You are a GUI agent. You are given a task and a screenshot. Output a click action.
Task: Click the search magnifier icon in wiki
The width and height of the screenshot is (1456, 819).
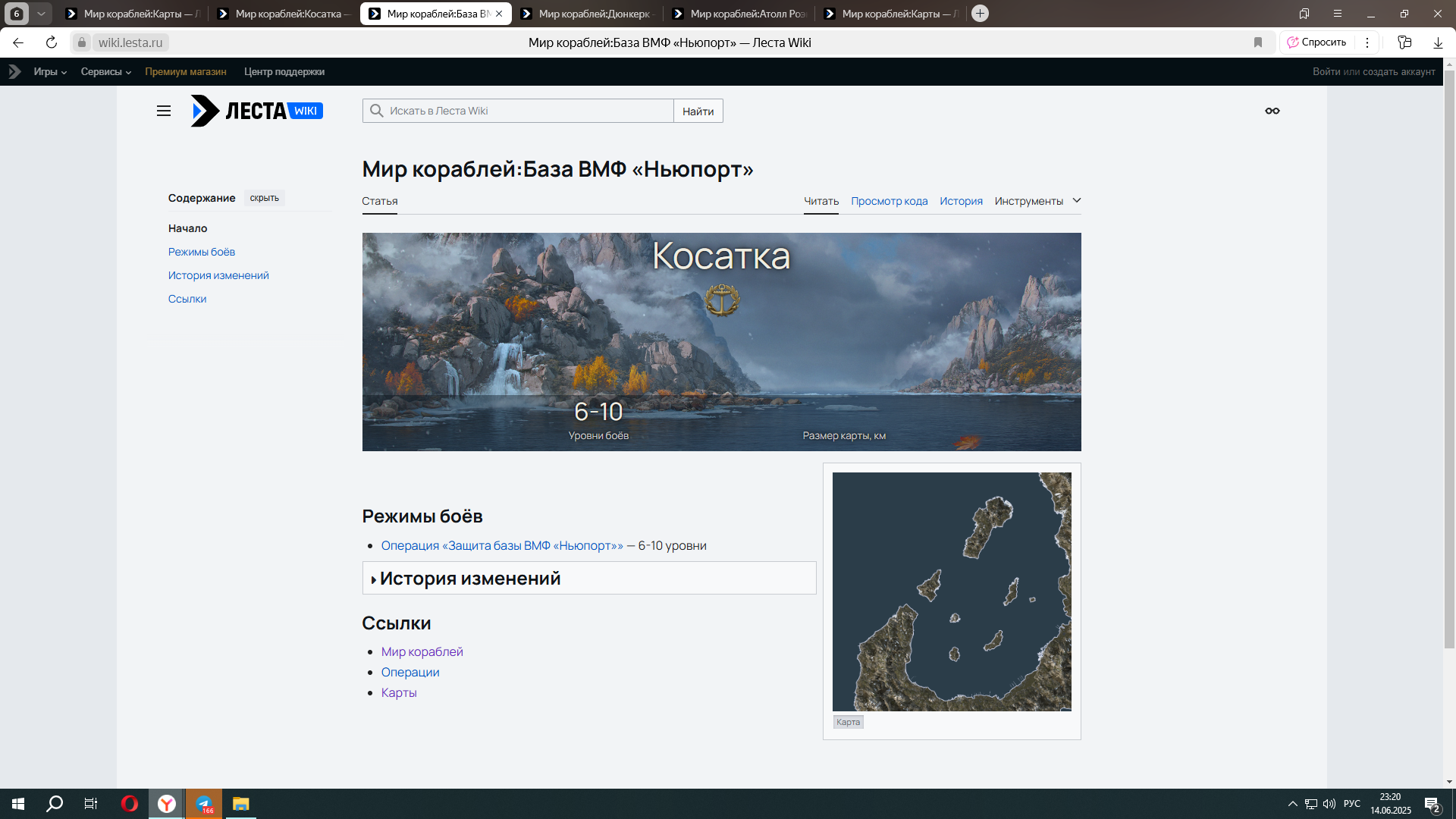pyautogui.click(x=377, y=111)
